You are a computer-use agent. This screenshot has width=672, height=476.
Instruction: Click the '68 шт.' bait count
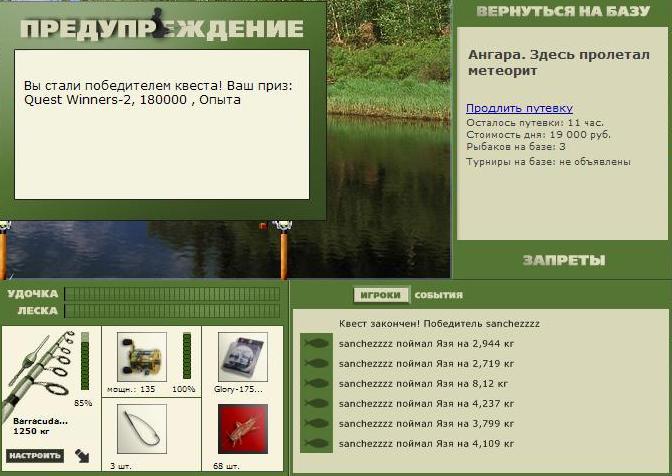pyautogui.click(x=226, y=466)
